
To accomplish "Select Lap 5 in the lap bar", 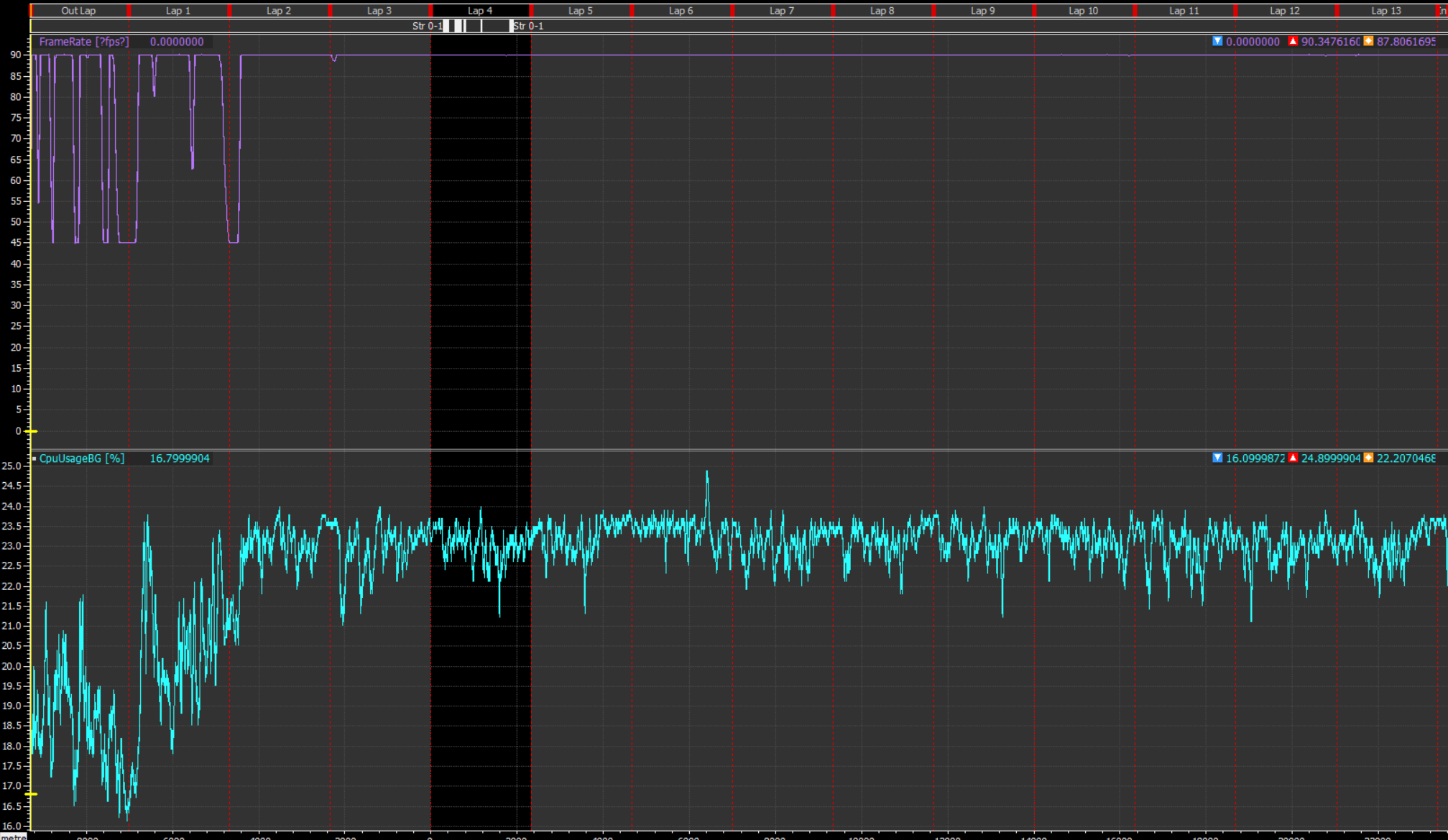I will [581, 11].
